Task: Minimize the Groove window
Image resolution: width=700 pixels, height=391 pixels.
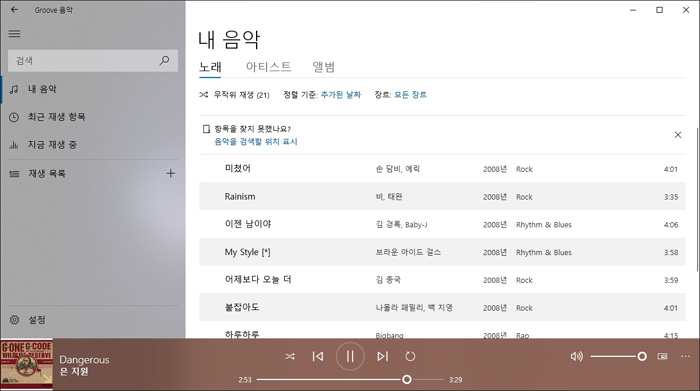Action: tap(633, 10)
